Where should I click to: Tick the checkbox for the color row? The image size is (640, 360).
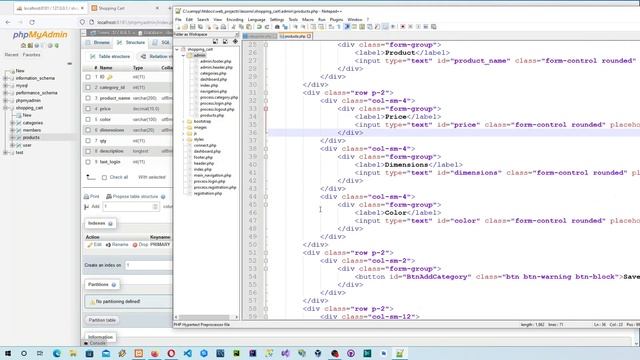point(88,119)
